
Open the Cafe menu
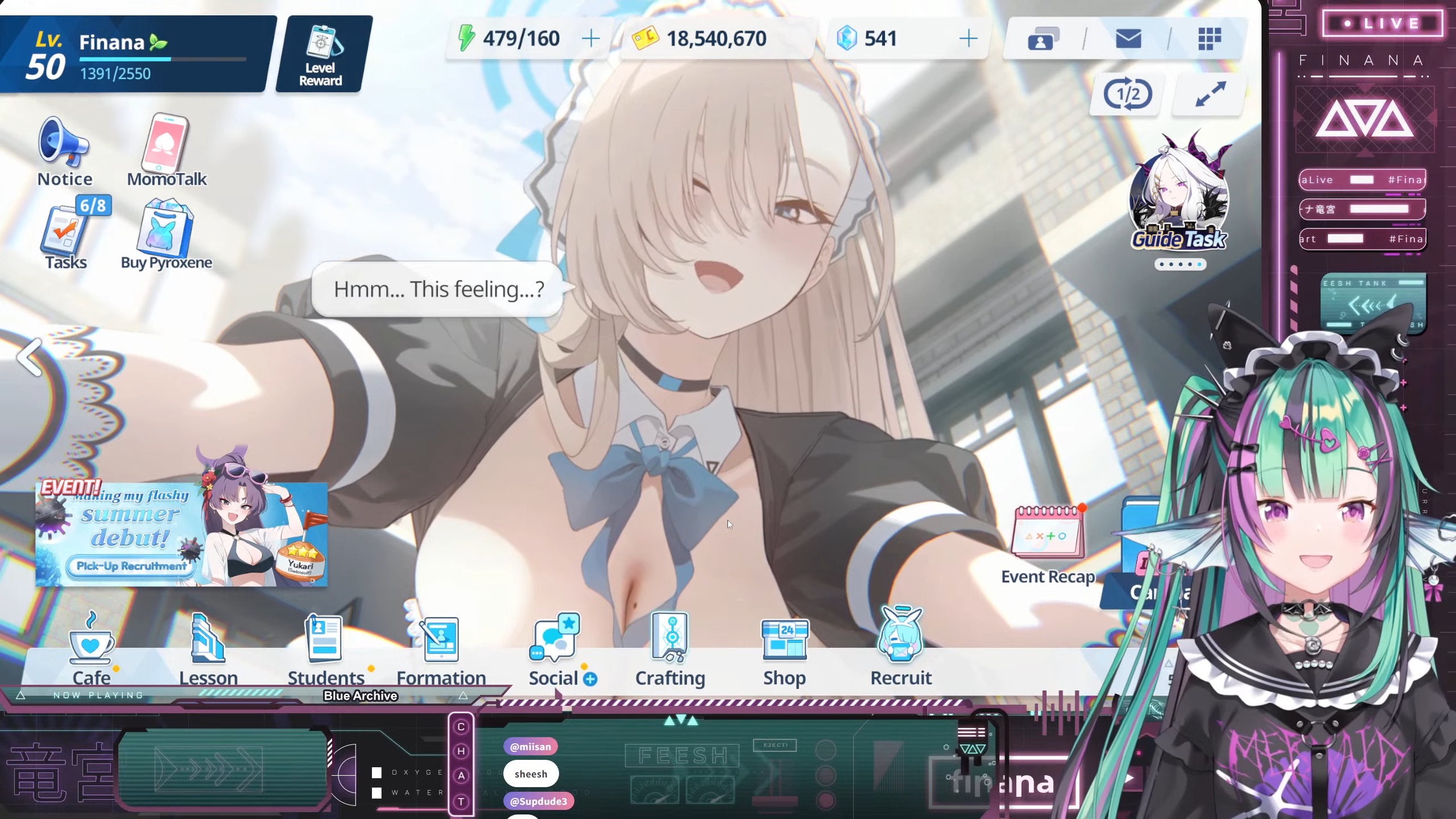[91, 648]
